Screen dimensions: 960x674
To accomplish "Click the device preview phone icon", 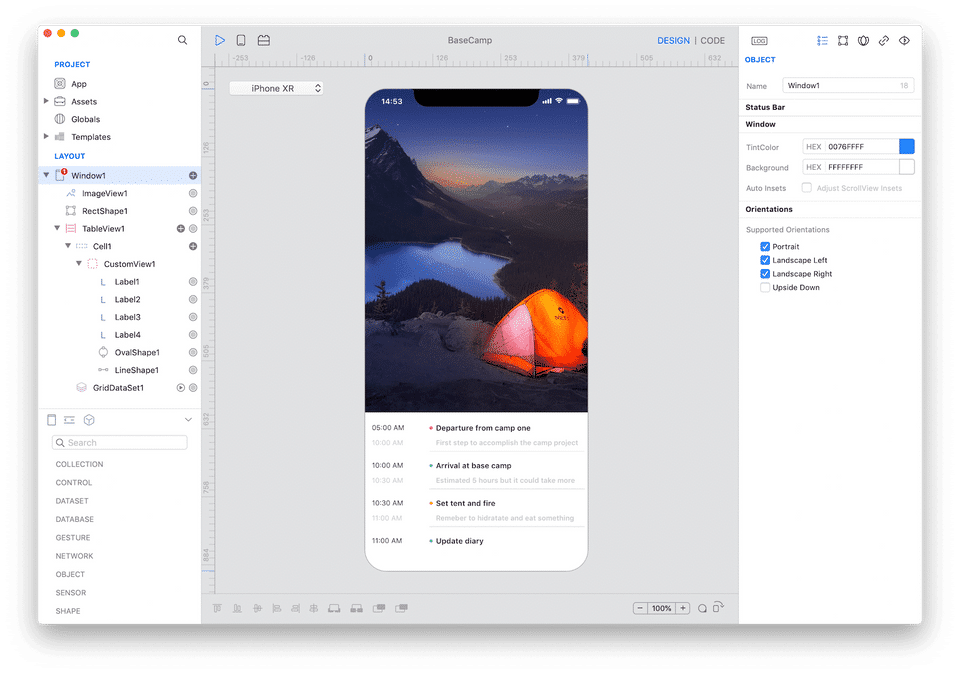I will pyautogui.click(x=241, y=40).
